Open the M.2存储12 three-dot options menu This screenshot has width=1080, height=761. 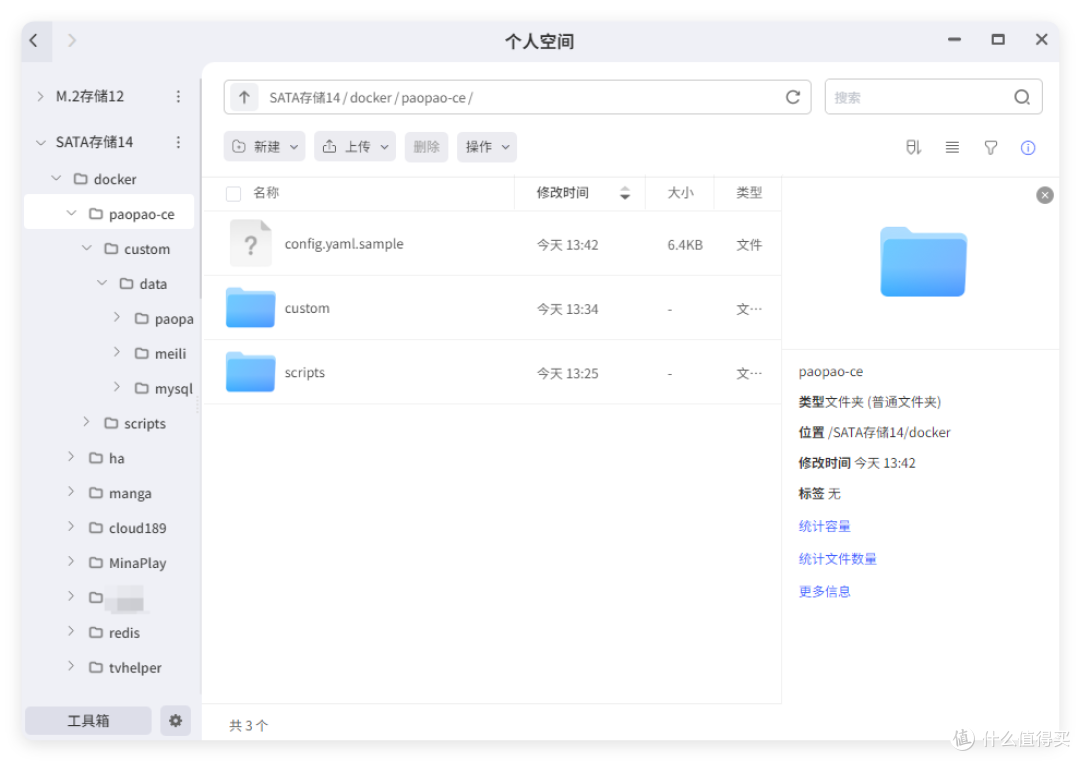(x=178, y=96)
